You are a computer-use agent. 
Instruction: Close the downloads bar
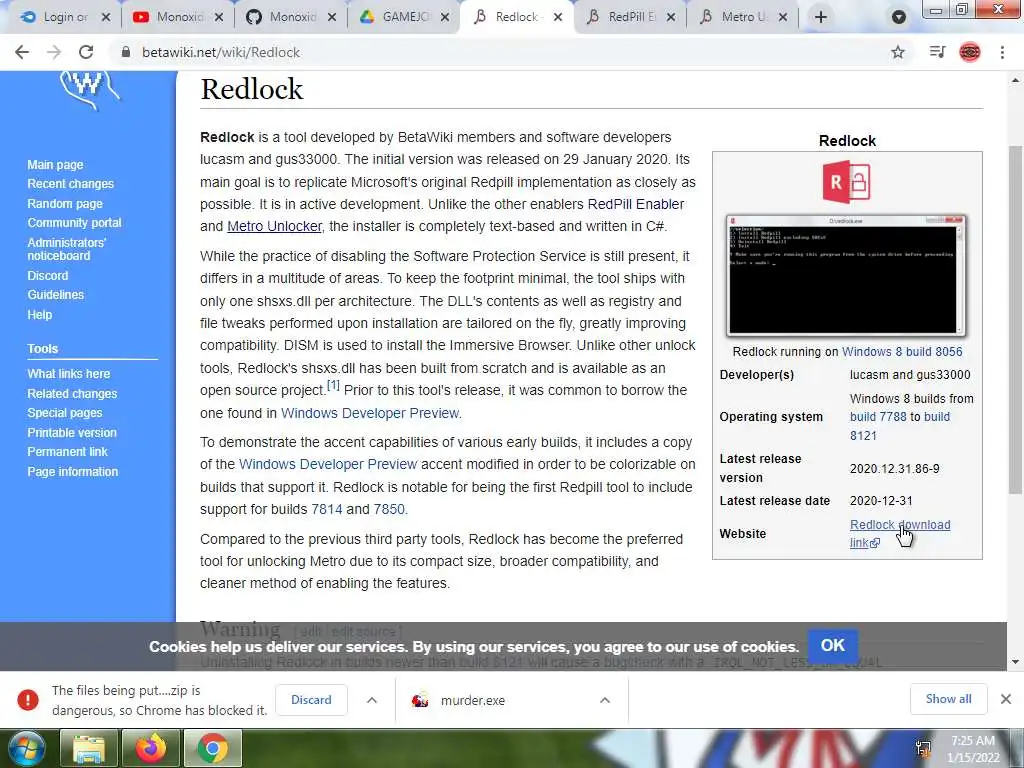(x=1006, y=699)
